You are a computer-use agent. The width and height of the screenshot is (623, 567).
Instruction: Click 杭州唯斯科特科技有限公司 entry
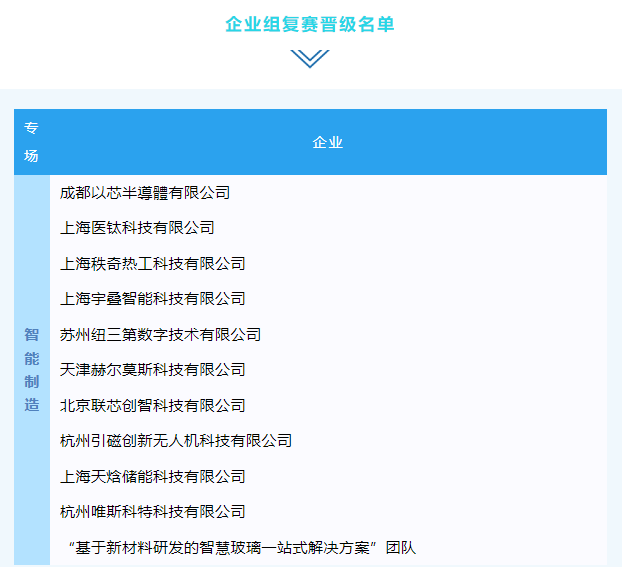pyautogui.click(x=153, y=512)
